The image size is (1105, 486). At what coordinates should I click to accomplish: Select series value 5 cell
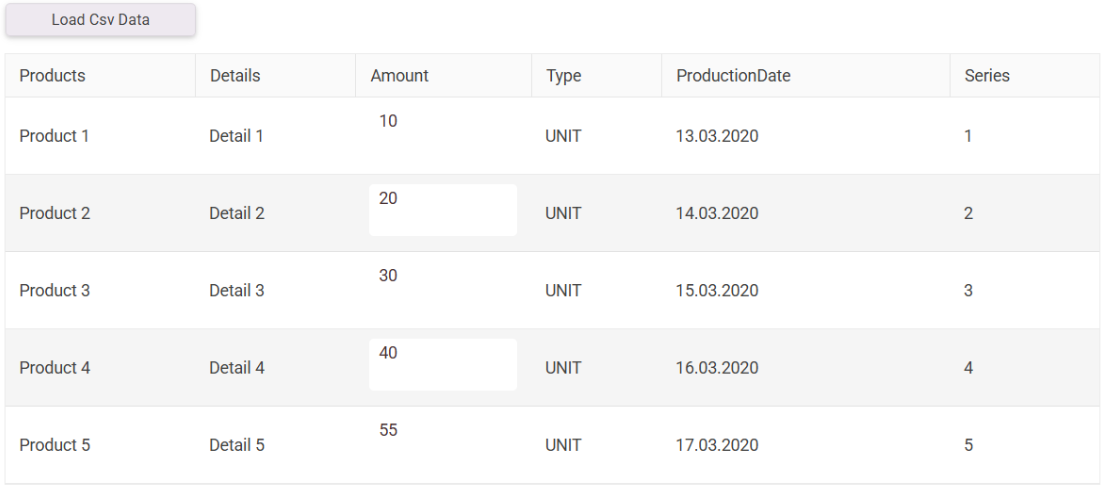click(1025, 445)
